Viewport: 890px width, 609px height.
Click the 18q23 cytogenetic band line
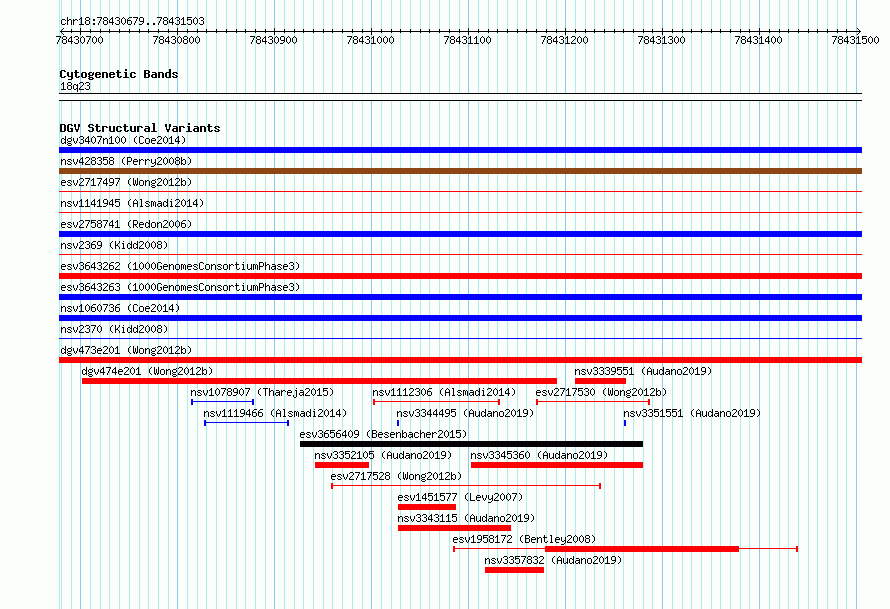coord(460,97)
